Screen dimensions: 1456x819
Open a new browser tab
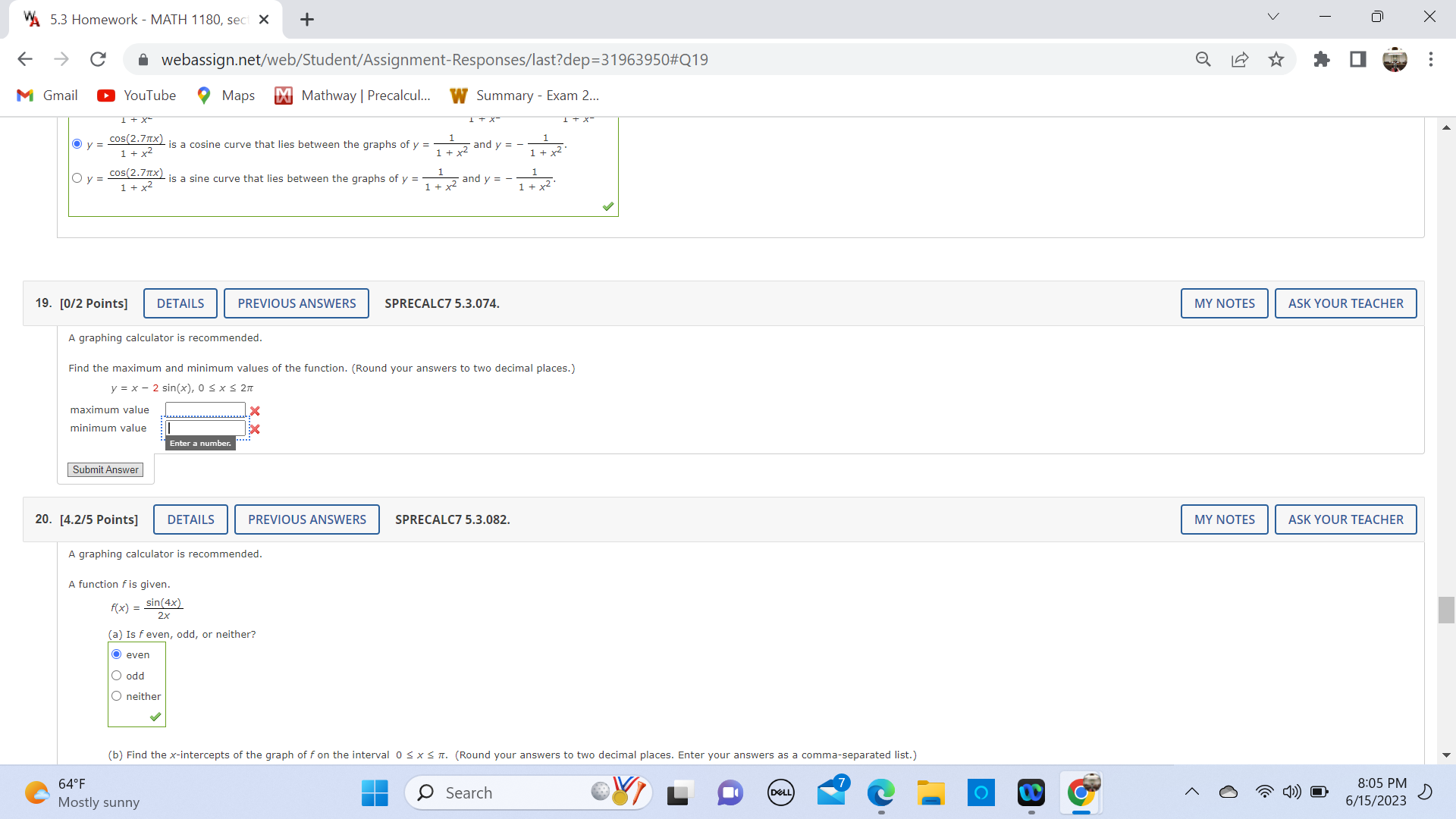pyautogui.click(x=307, y=20)
